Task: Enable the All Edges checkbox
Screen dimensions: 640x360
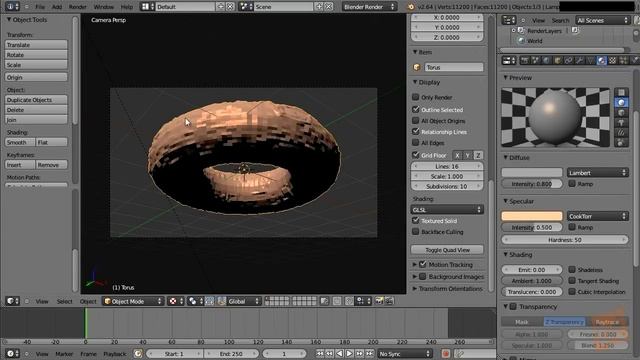Action: 416,142
